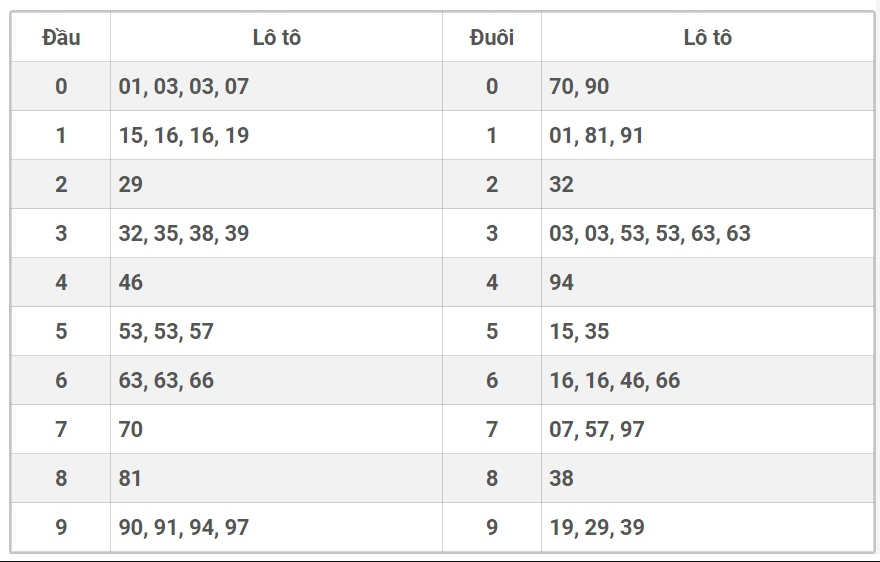
Task: Select the Đuôi row label 8
Action: click(x=491, y=479)
